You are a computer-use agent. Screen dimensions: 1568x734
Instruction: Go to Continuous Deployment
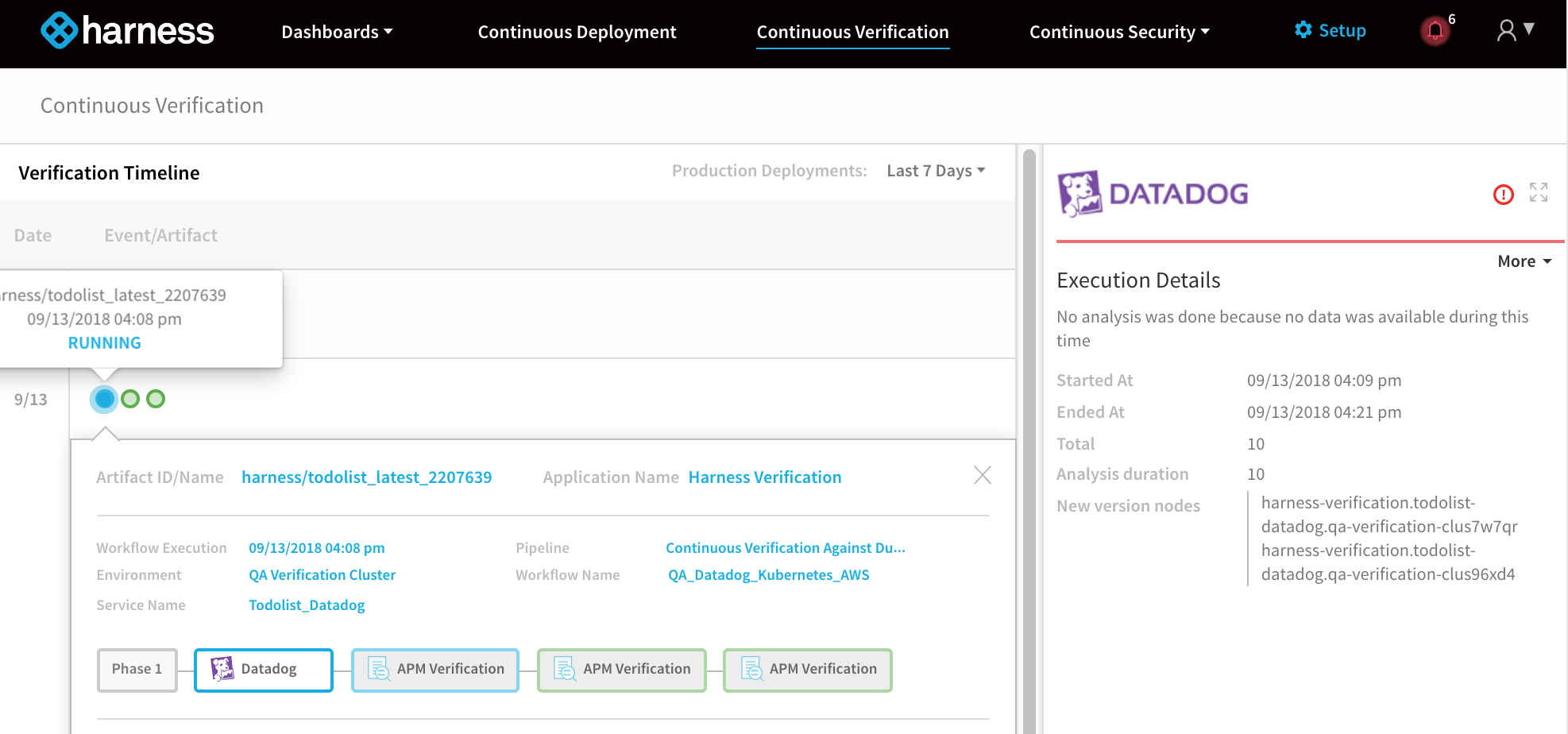(x=577, y=32)
